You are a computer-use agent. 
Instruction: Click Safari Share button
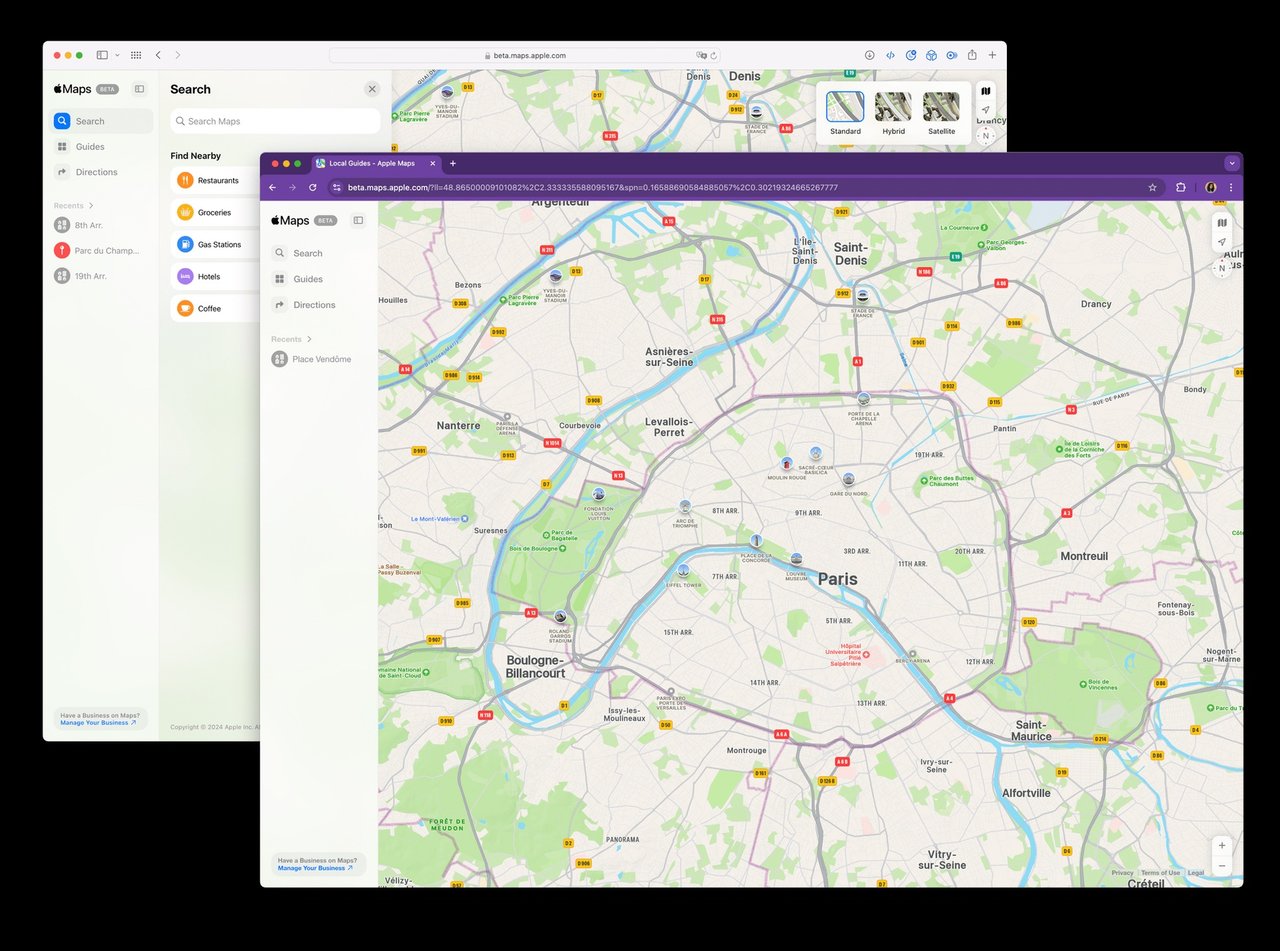click(971, 55)
